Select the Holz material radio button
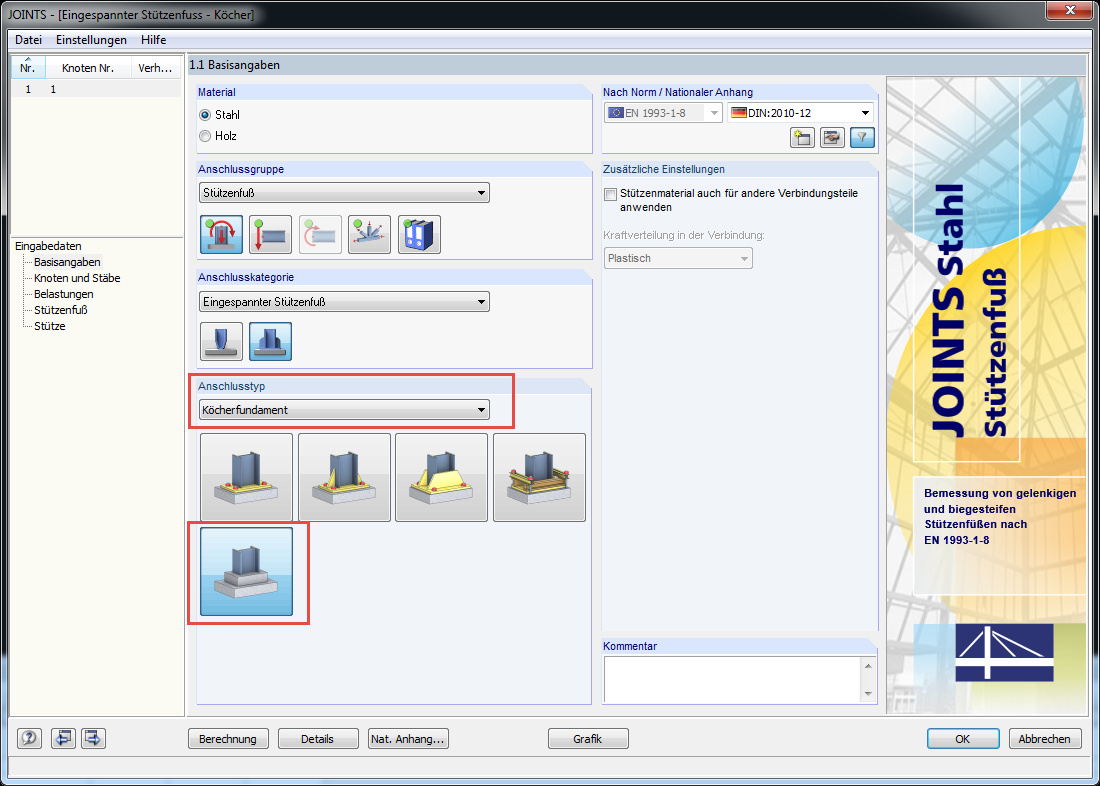The image size is (1100, 786). click(205, 136)
